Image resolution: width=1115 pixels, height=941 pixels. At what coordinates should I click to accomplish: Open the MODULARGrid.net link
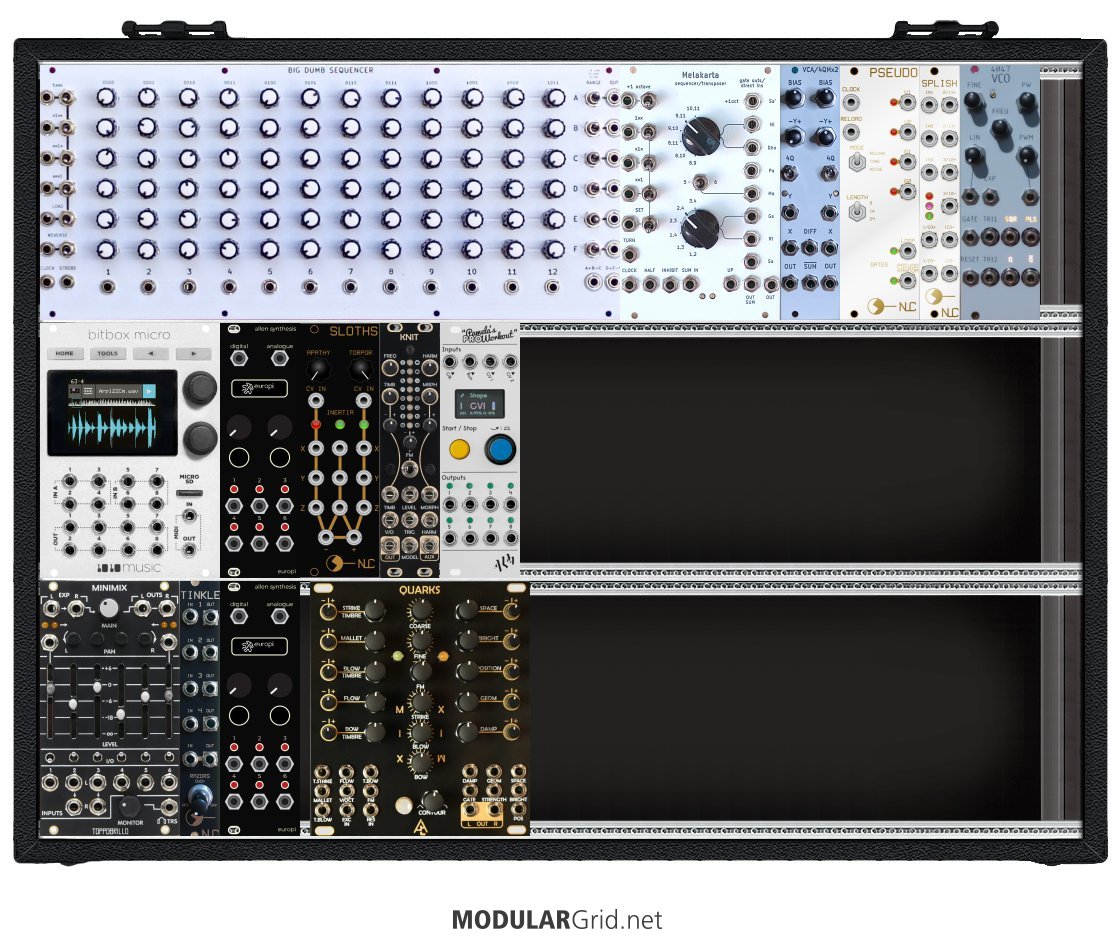[x=557, y=920]
